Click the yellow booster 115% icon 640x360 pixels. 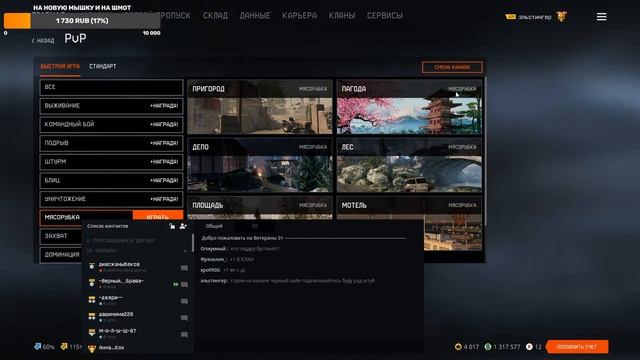(x=64, y=347)
